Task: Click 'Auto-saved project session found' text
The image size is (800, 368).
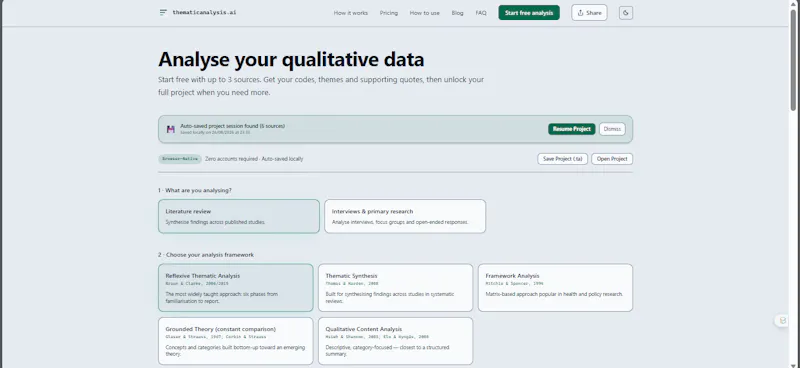Action: pos(232,126)
